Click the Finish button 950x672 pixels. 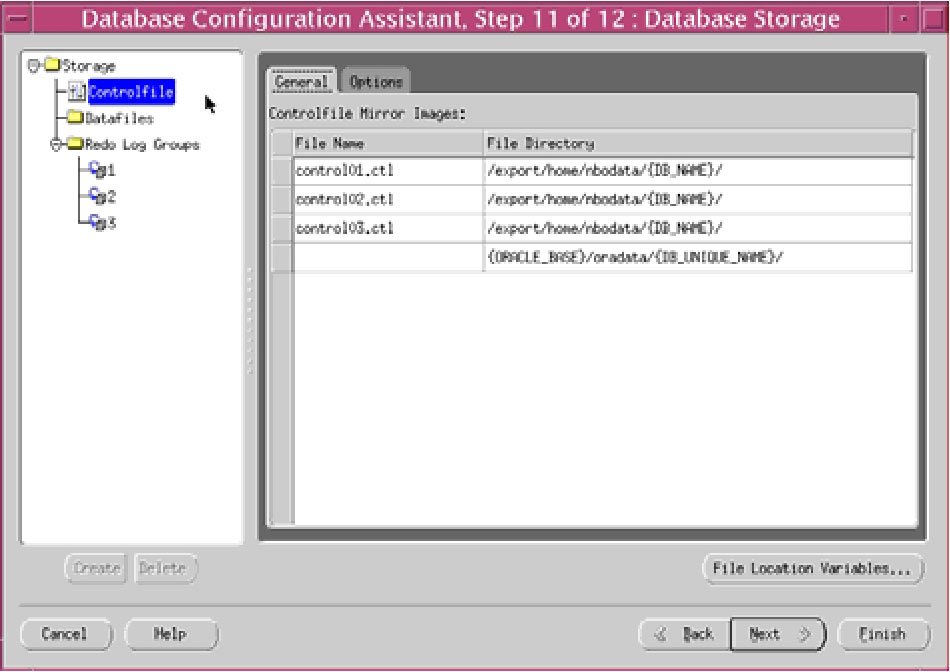pyautogui.click(x=883, y=634)
